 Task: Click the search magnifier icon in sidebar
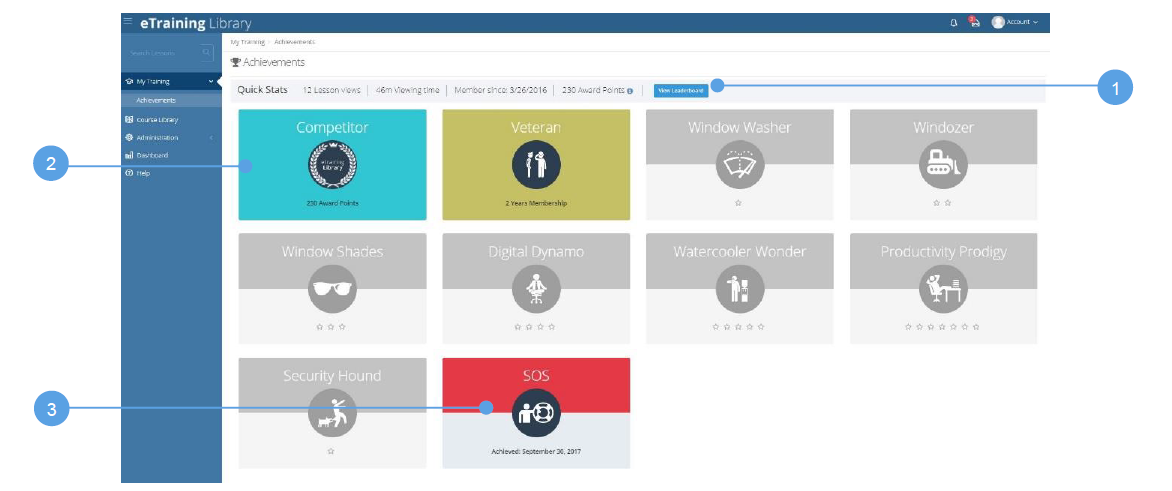pyautogui.click(x=206, y=52)
